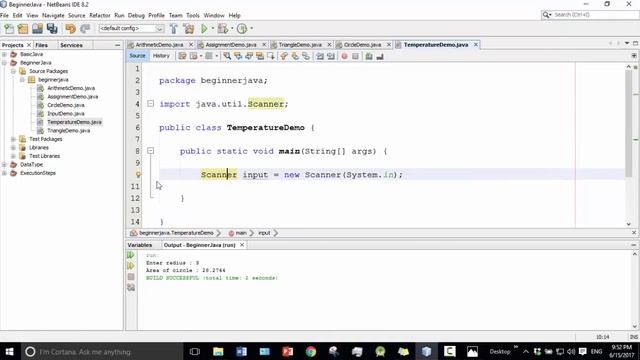Switch to the Services tab

coord(71,45)
